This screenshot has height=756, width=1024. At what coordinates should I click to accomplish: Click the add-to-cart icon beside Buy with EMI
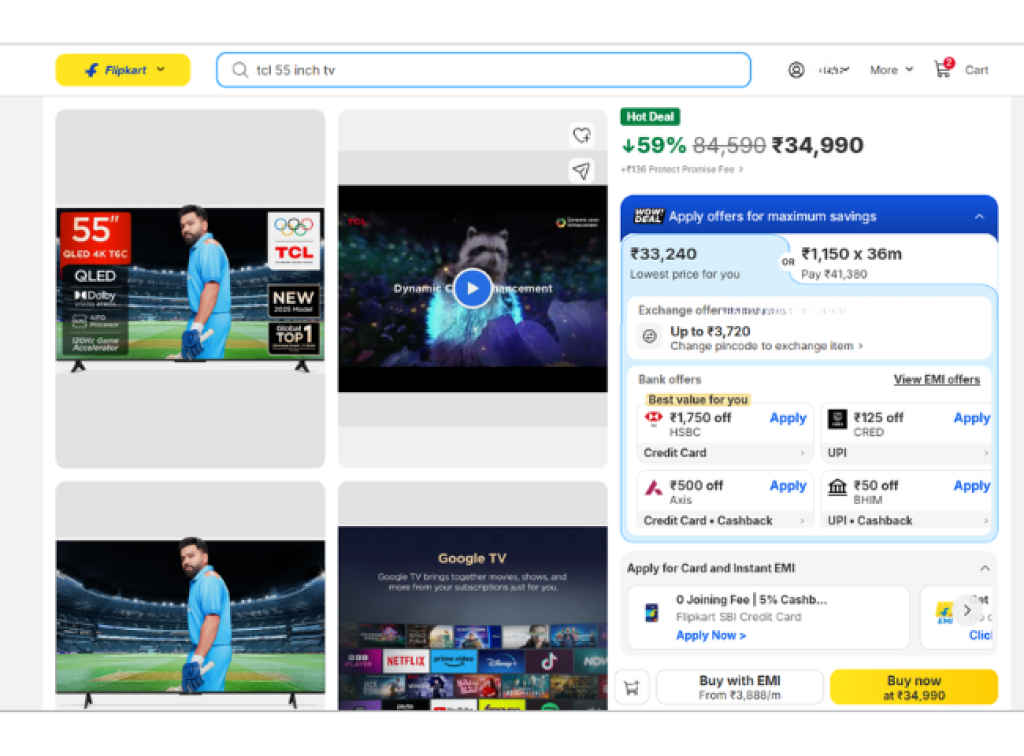[632, 687]
